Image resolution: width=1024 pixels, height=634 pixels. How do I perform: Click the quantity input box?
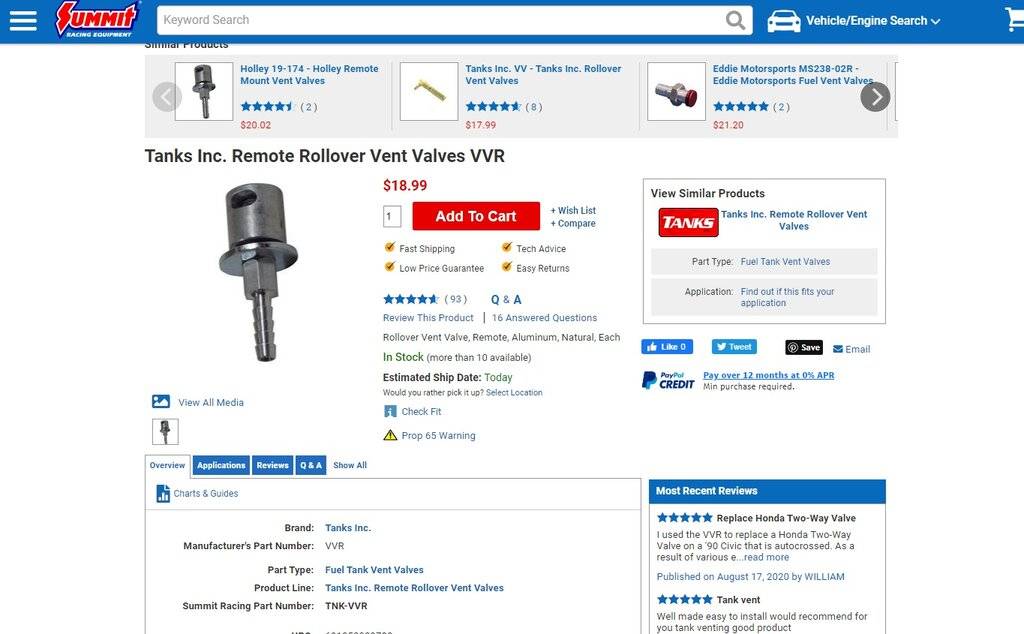click(392, 217)
